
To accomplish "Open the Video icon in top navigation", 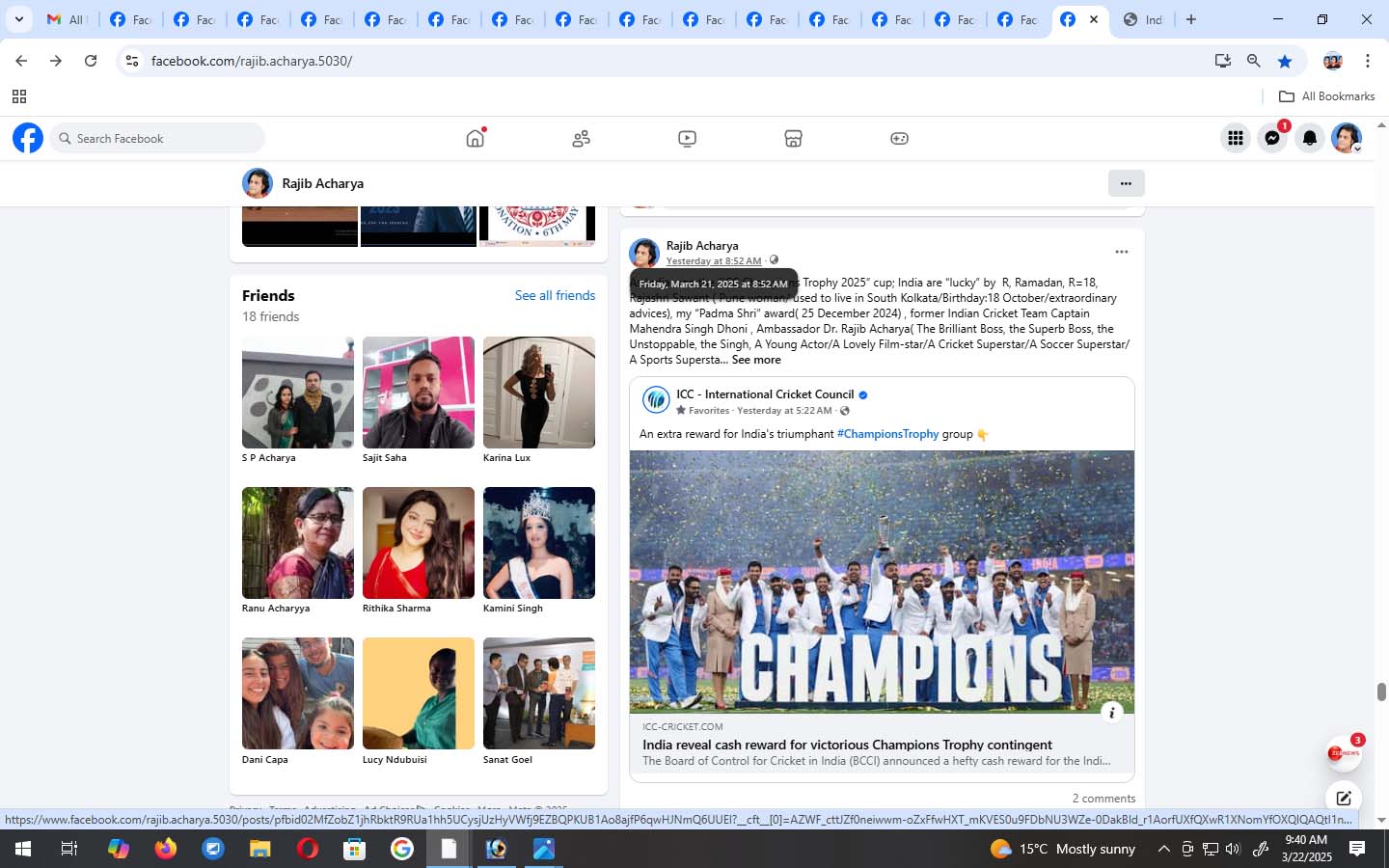I will [687, 139].
